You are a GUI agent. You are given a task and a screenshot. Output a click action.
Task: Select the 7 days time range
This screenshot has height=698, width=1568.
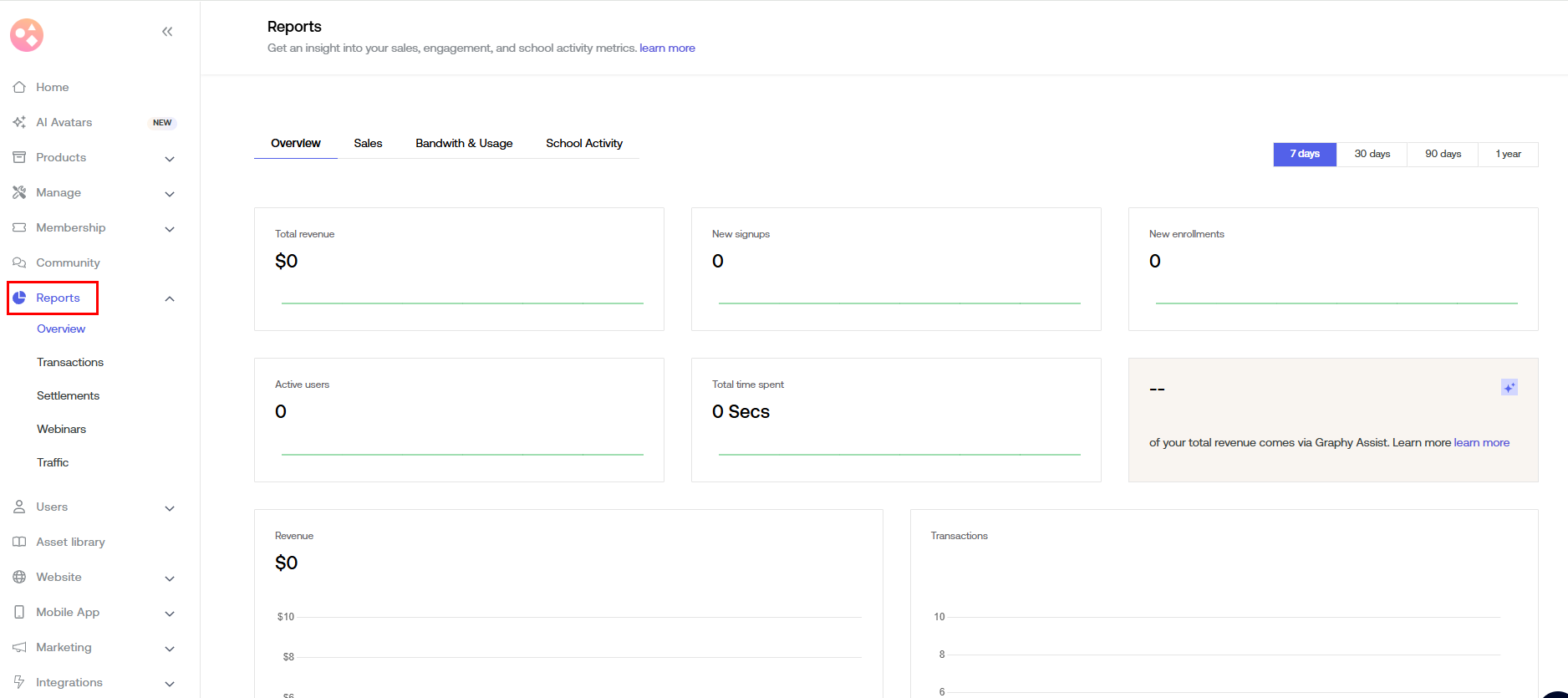click(x=1304, y=154)
